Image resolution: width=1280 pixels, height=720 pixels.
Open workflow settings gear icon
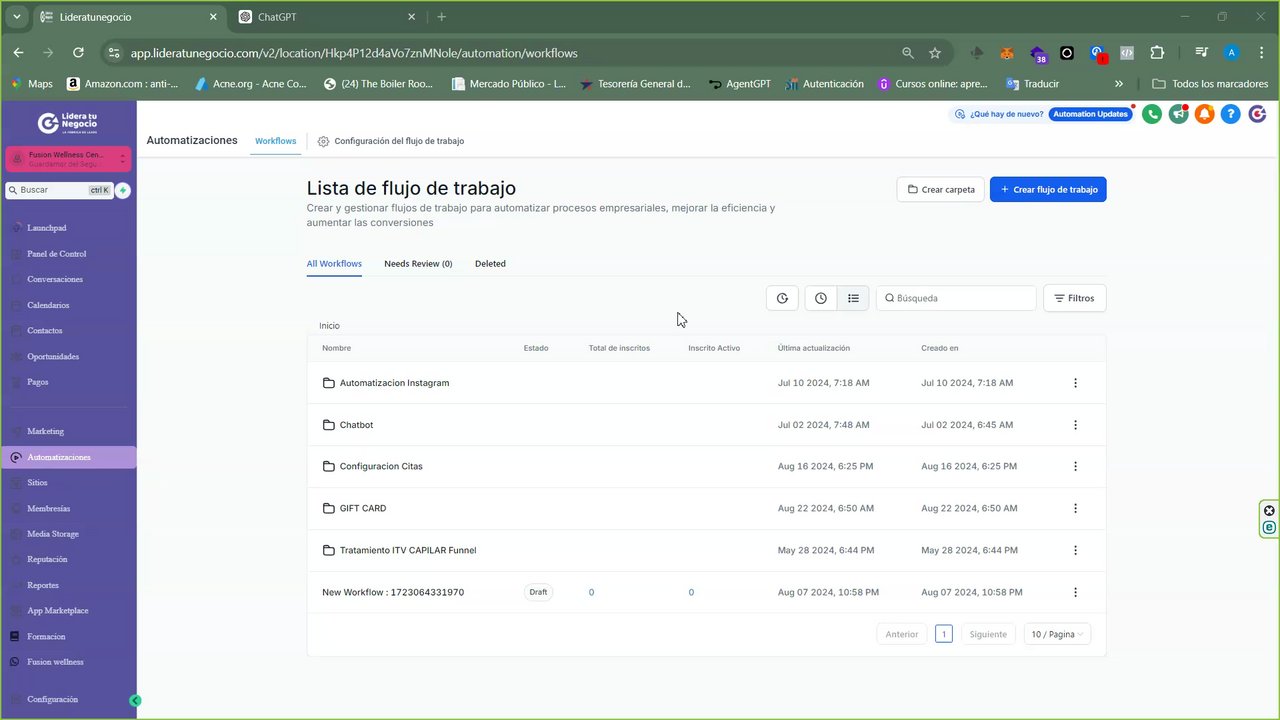[x=323, y=141]
